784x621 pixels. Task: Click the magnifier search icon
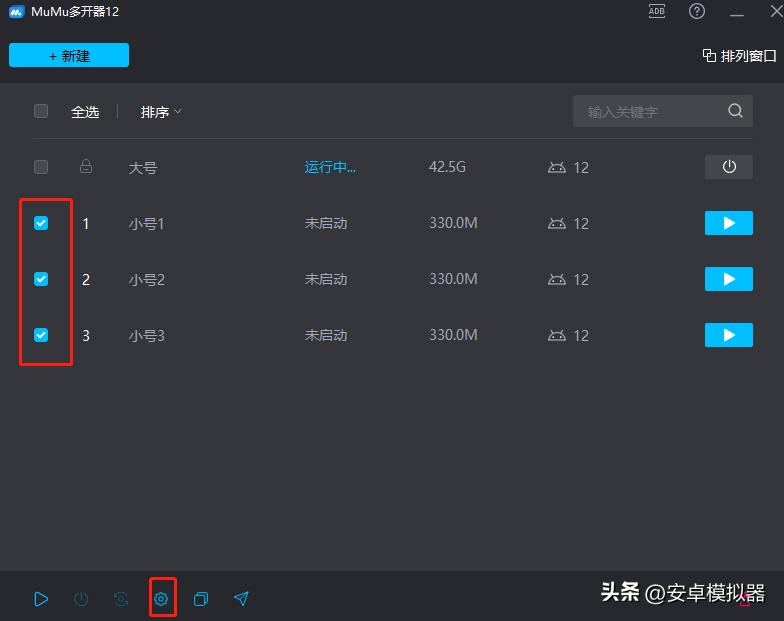click(734, 110)
